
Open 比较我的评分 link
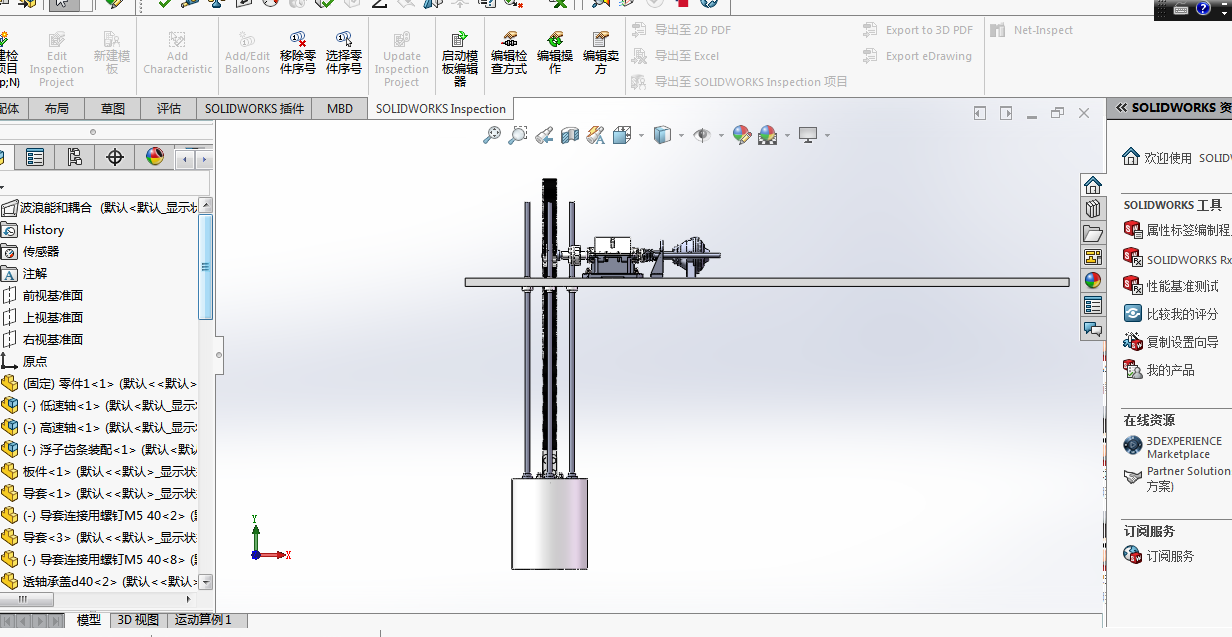(1182, 314)
